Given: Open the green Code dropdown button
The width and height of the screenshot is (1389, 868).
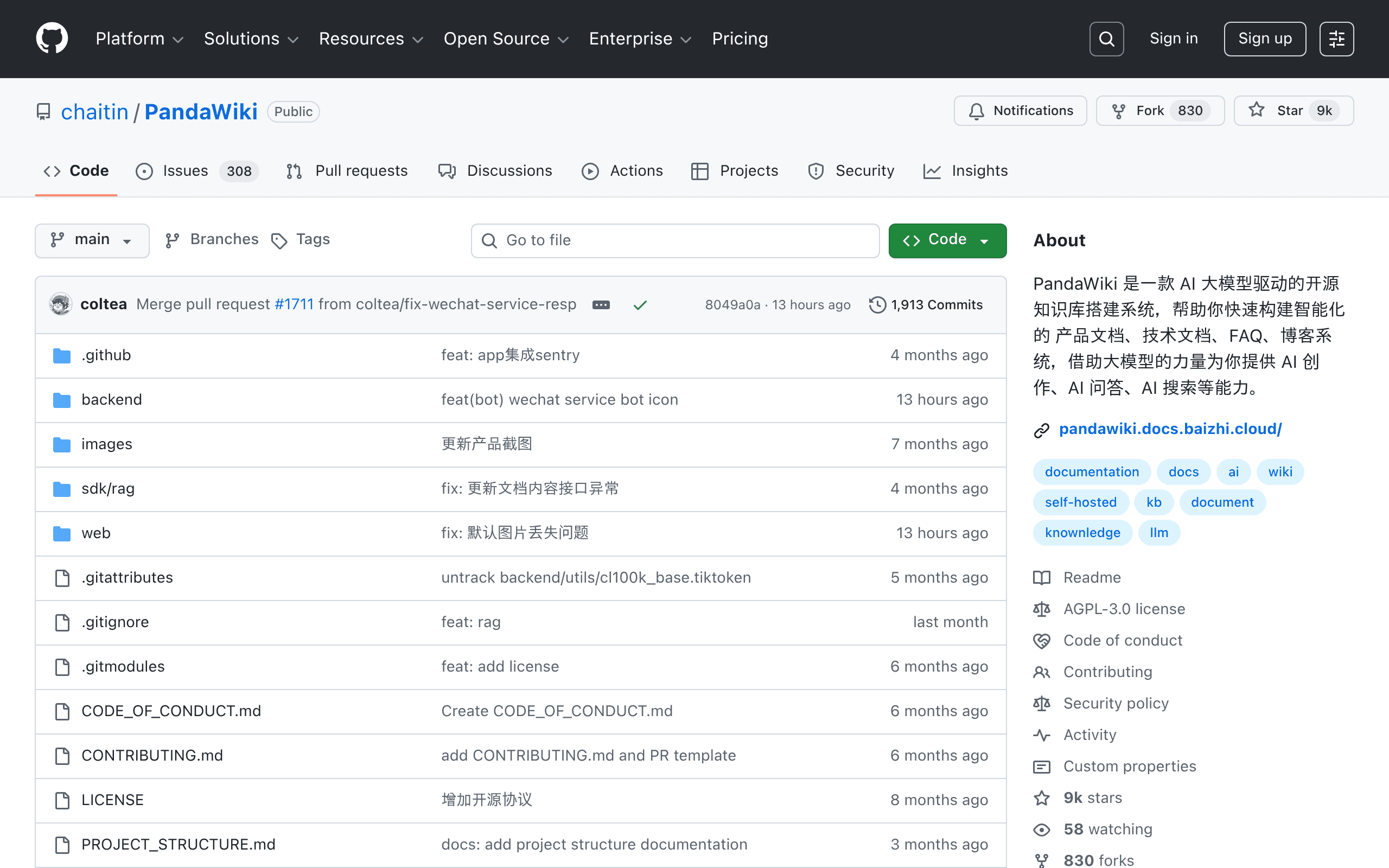Looking at the screenshot, I should (947, 240).
